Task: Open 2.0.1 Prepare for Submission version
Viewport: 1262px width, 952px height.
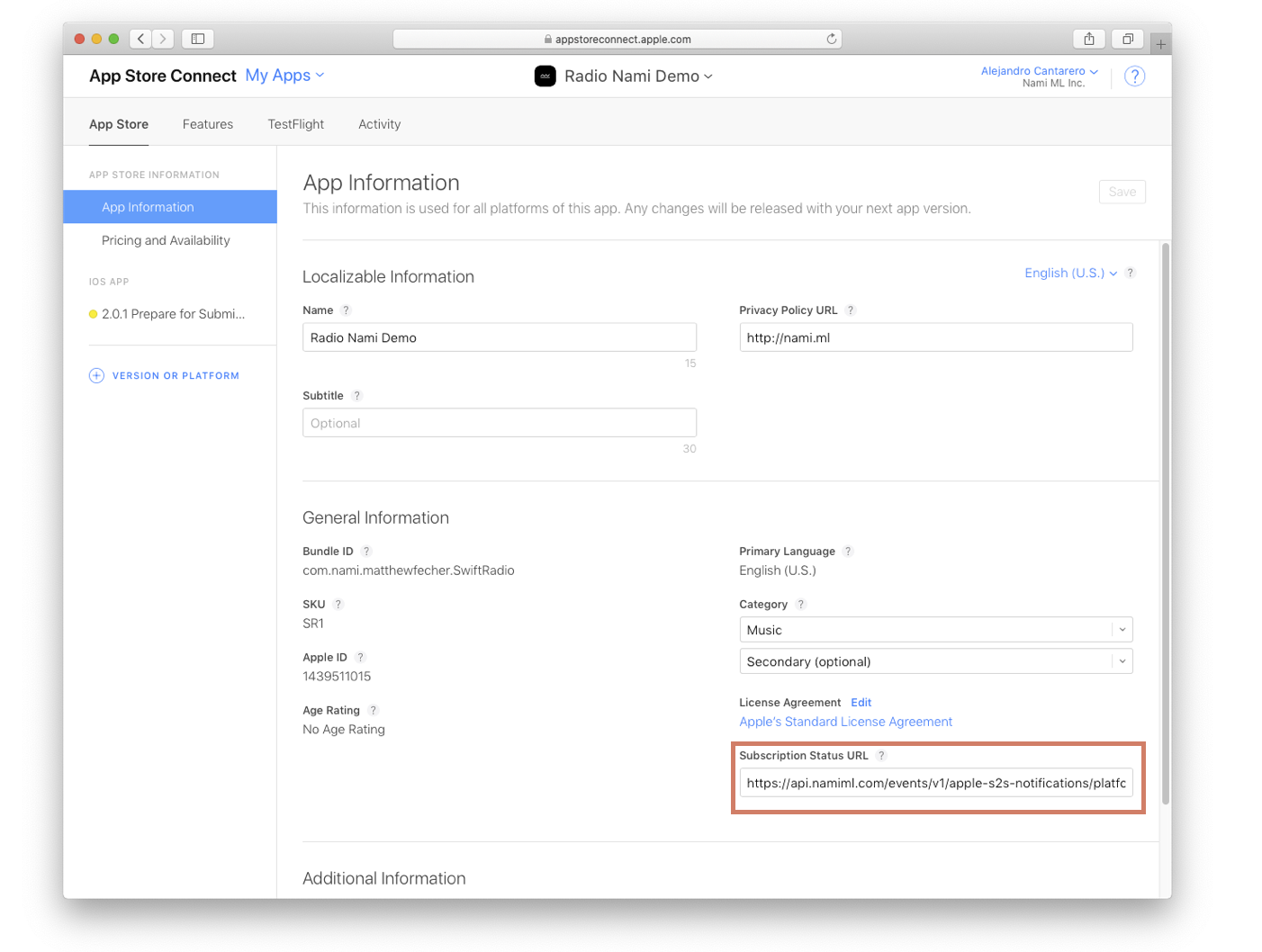Action: coord(173,314)
